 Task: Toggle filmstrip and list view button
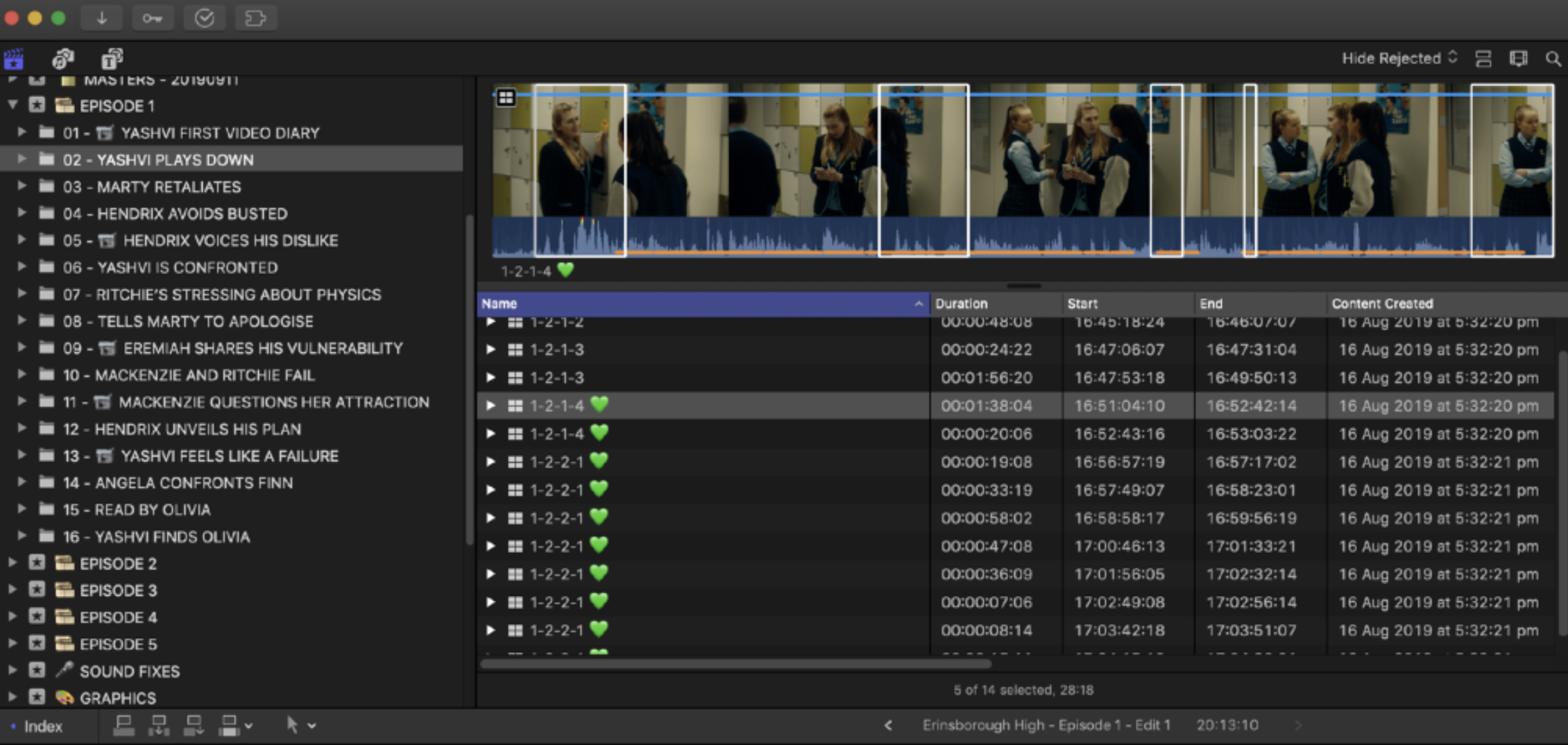1483,59
